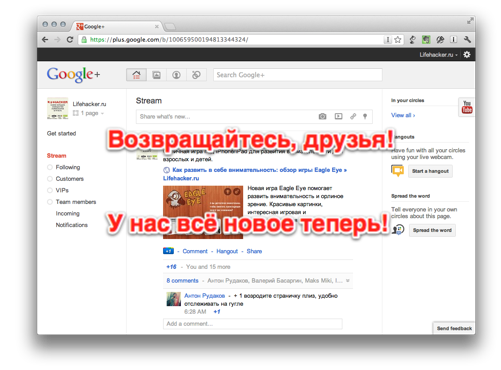Open Антон Рудаков commenter profile
The width and height of the screenshot is (501, 370).
point(205,296)
